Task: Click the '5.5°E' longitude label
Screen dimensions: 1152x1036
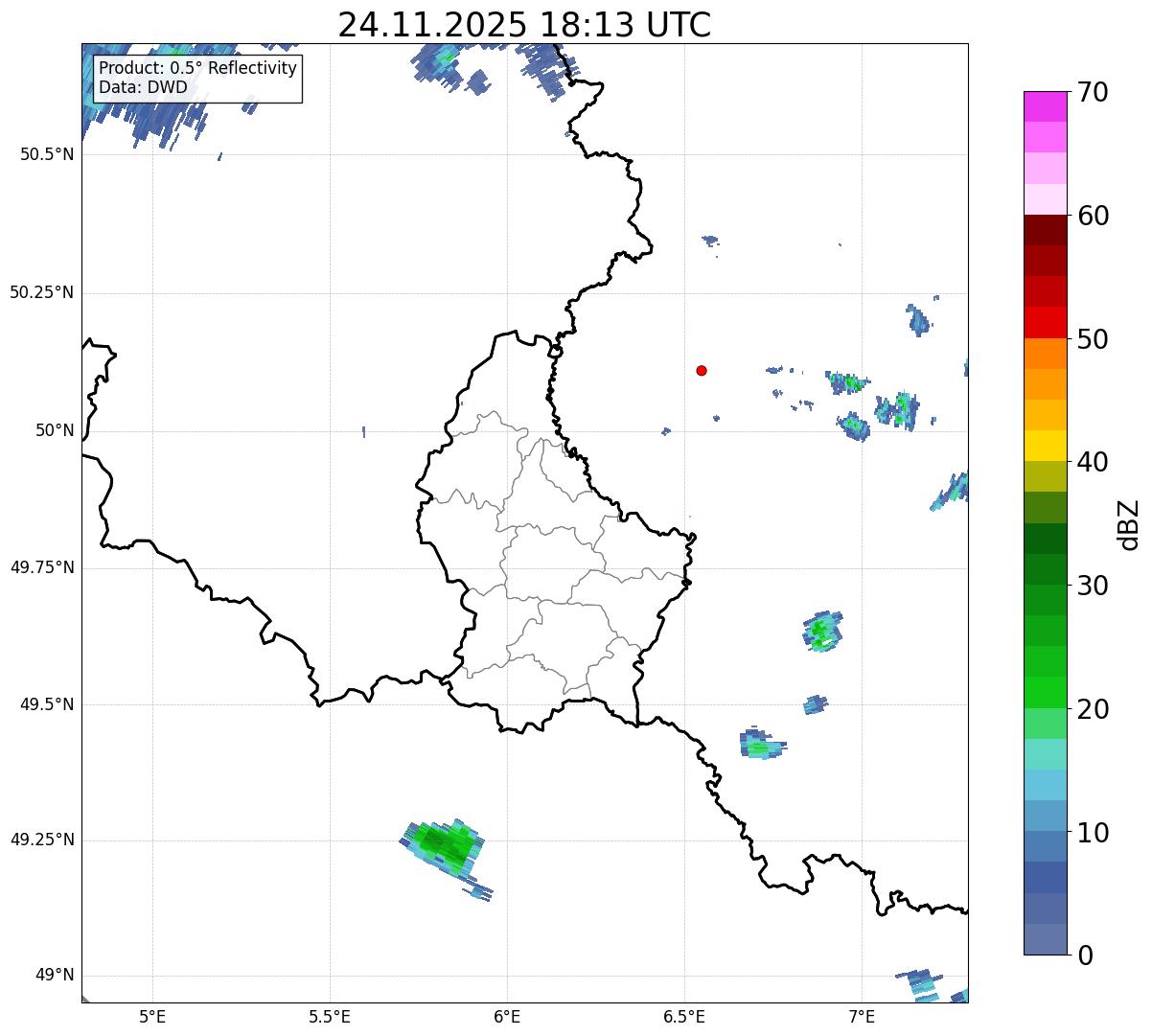Action: coord(330,1017)
